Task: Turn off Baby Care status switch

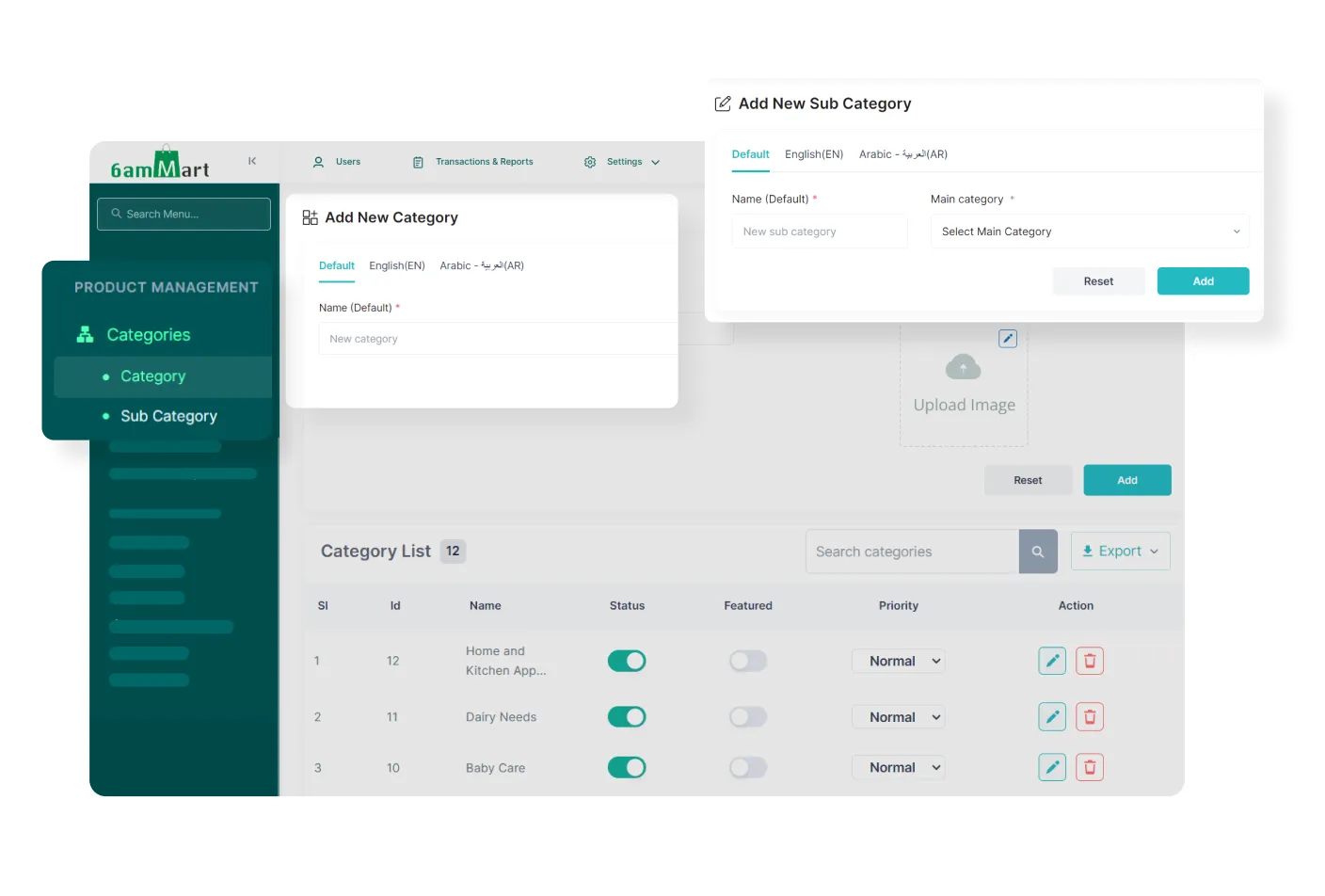Action: coord(627,767)
